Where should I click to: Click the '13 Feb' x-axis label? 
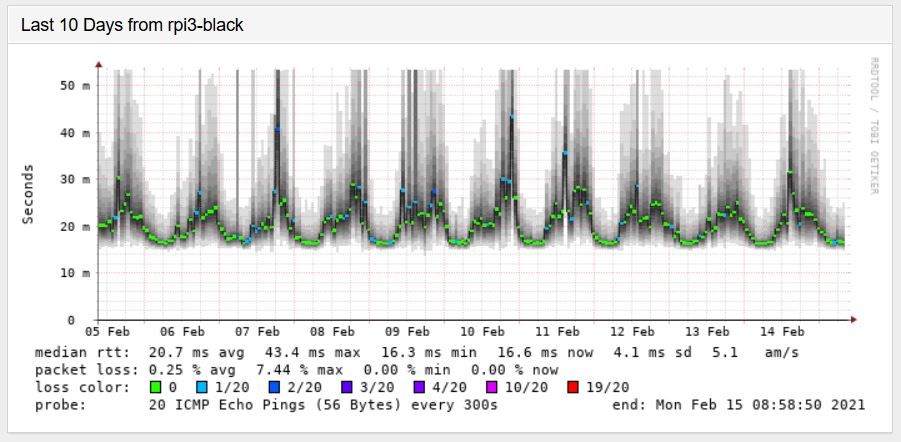(707, 332)
